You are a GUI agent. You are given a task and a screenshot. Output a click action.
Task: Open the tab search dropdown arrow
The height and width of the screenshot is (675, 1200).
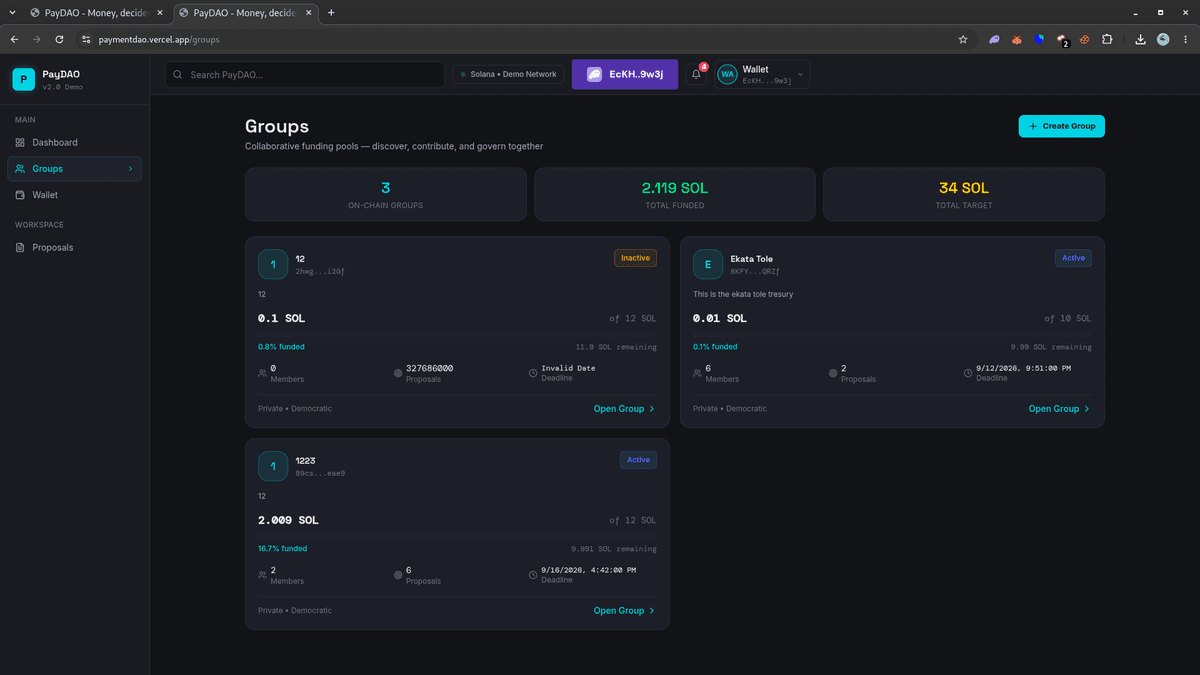click(x=11, y=13)
